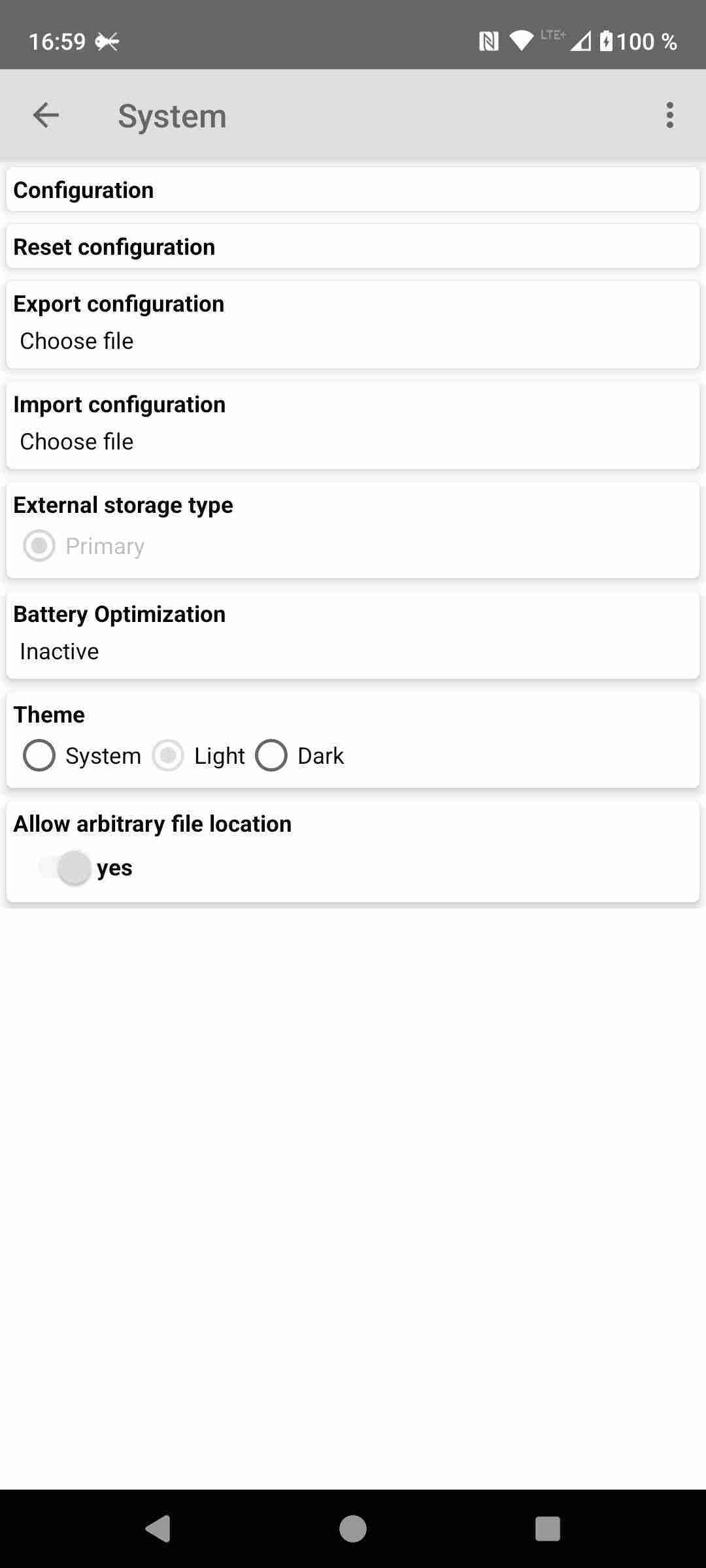Tap the System page title
Screen dimensions: 706x1568
point(172,116)
